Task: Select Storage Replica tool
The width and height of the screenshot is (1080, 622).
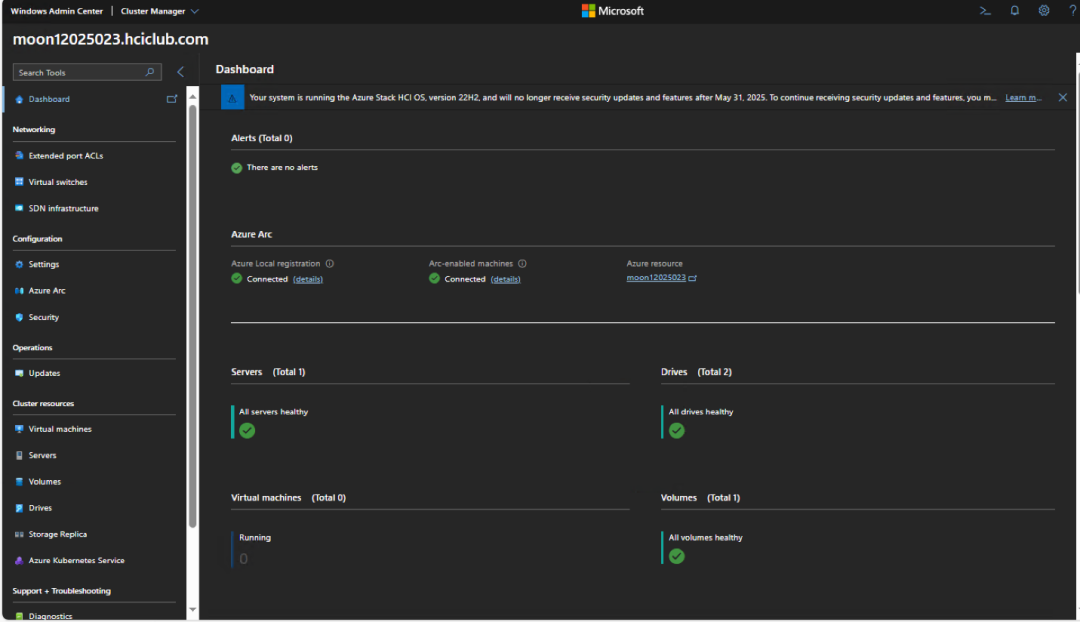Action: pos(58,534)
